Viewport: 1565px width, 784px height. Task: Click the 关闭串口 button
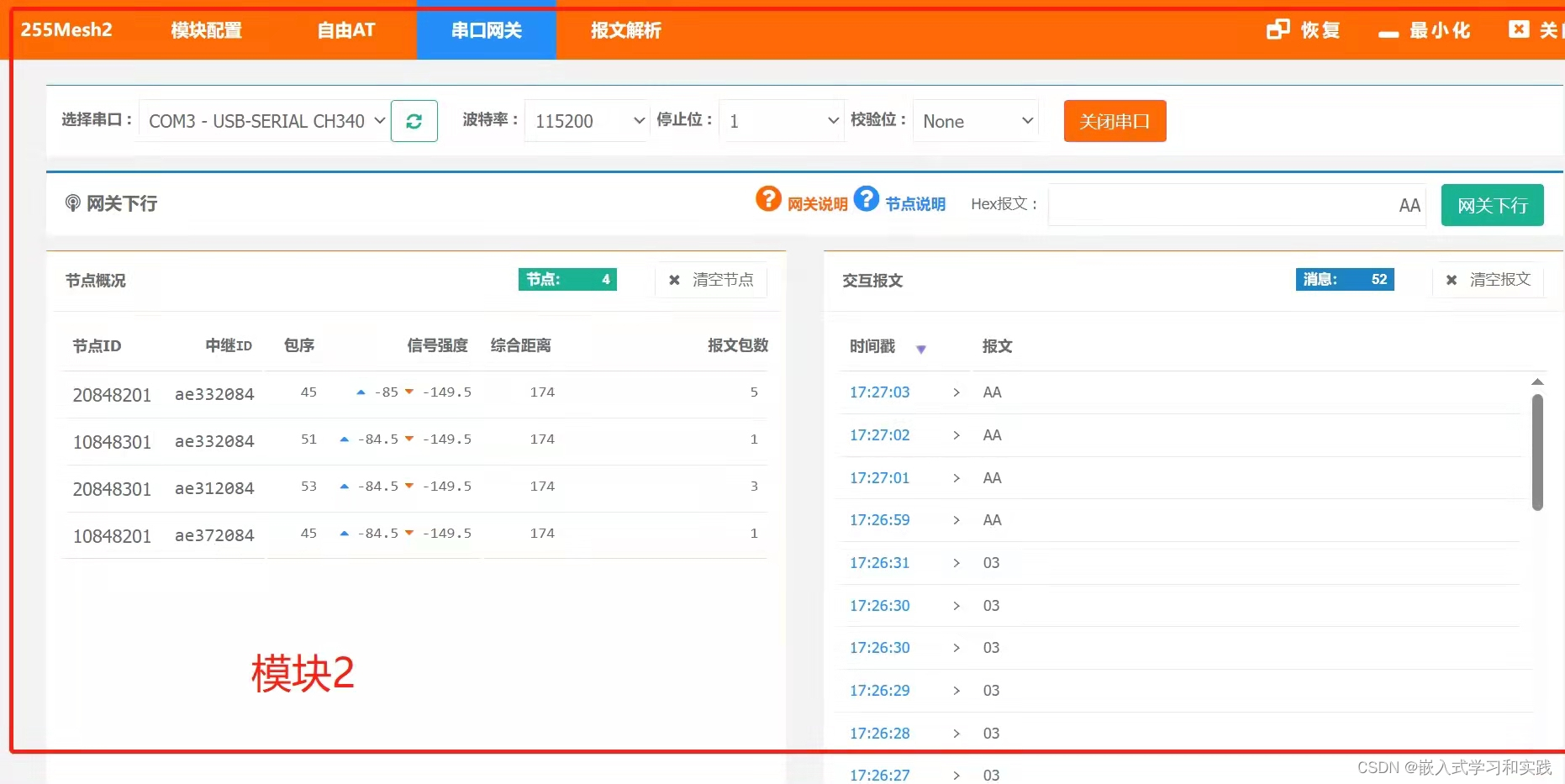pos(1114,121)
